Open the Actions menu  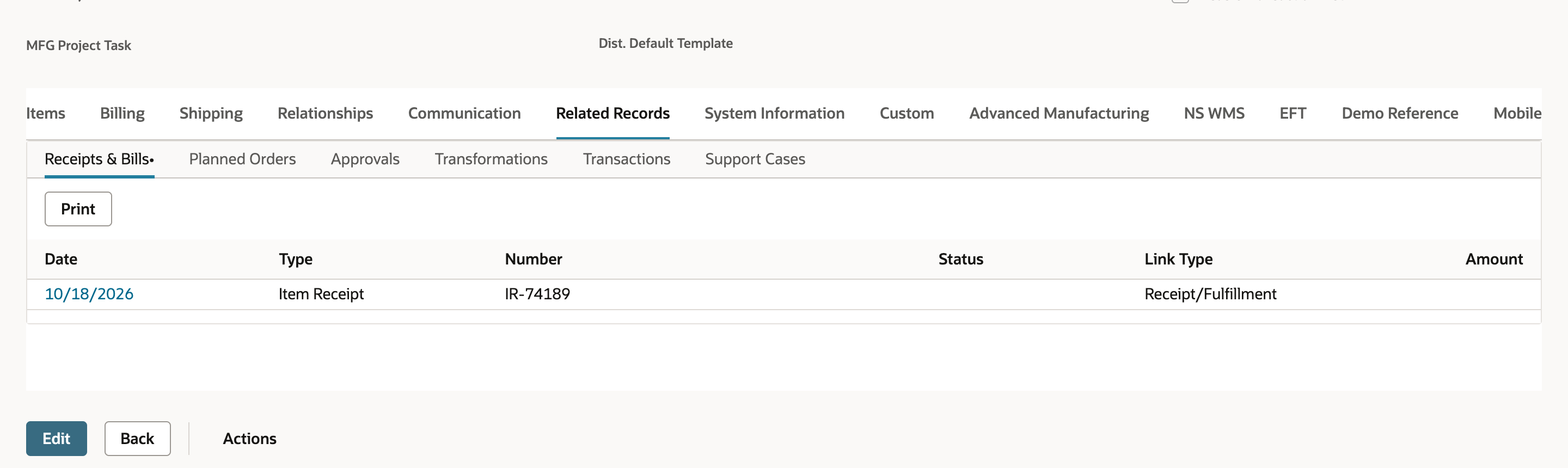249,438
